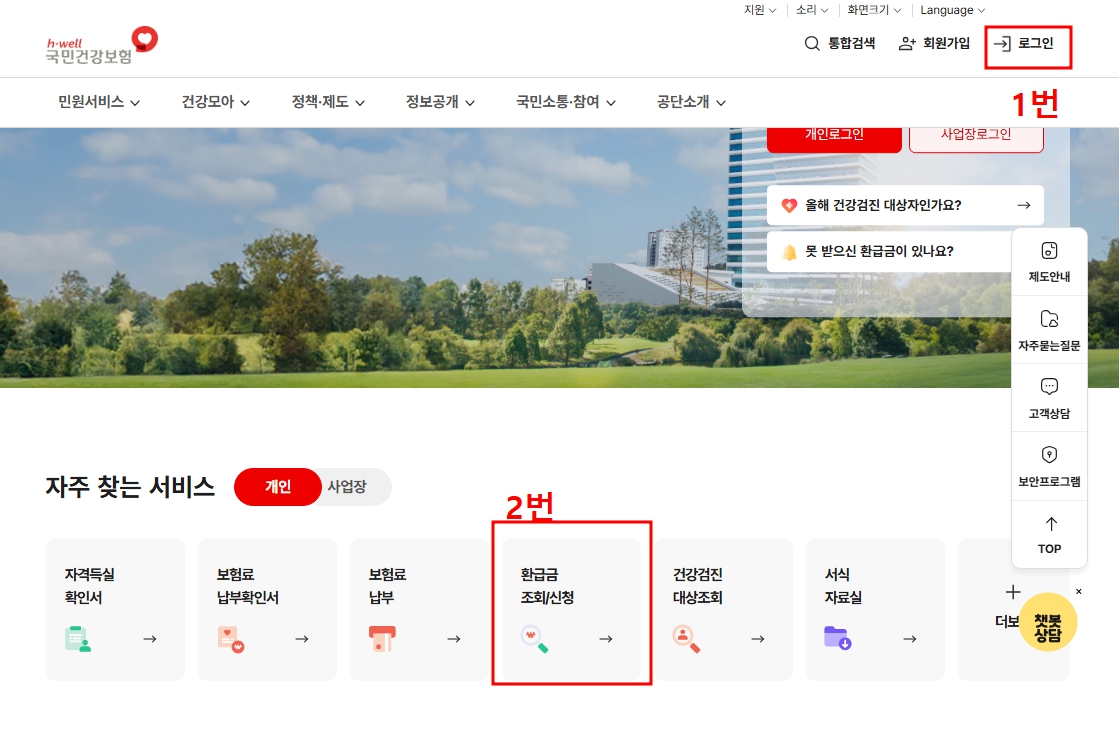Image resolution: width=1119 pixels, height=755 pixels.
Task: Expand the 민원서비스 menu
Action: pyautogui.click(x=99, y=102)
